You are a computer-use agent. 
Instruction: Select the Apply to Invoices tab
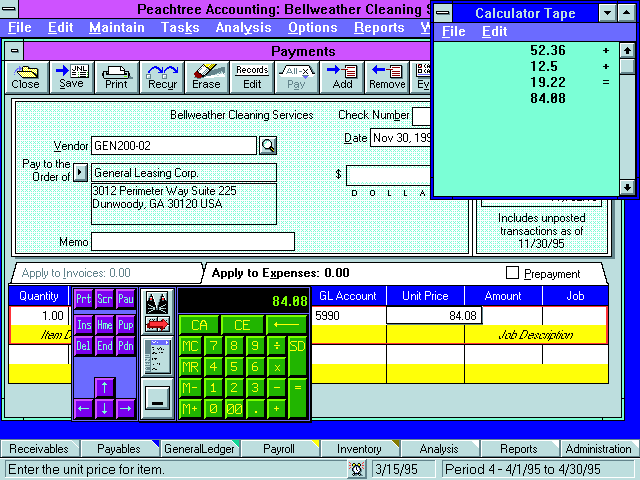pyautogui.click(x=76, y=272)
